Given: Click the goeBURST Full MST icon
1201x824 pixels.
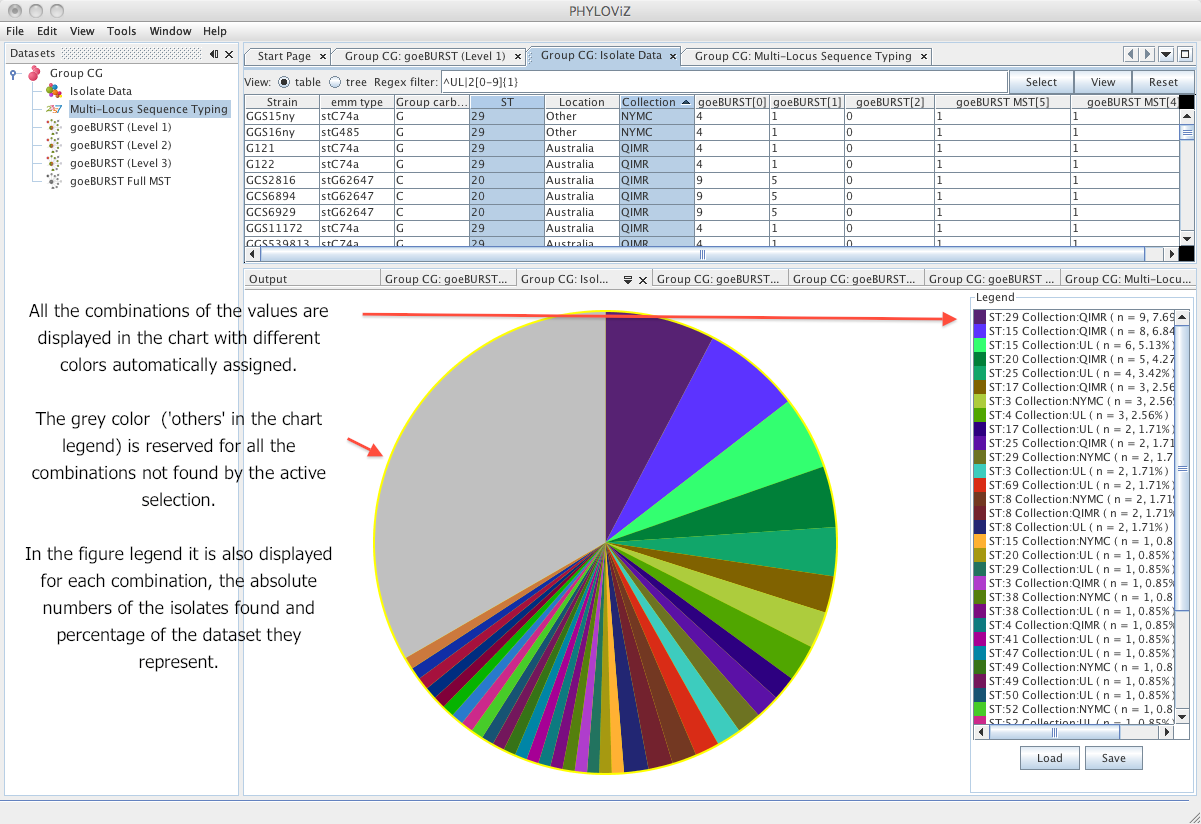Looking at the screenshot, I should click(x=53, y=181).
